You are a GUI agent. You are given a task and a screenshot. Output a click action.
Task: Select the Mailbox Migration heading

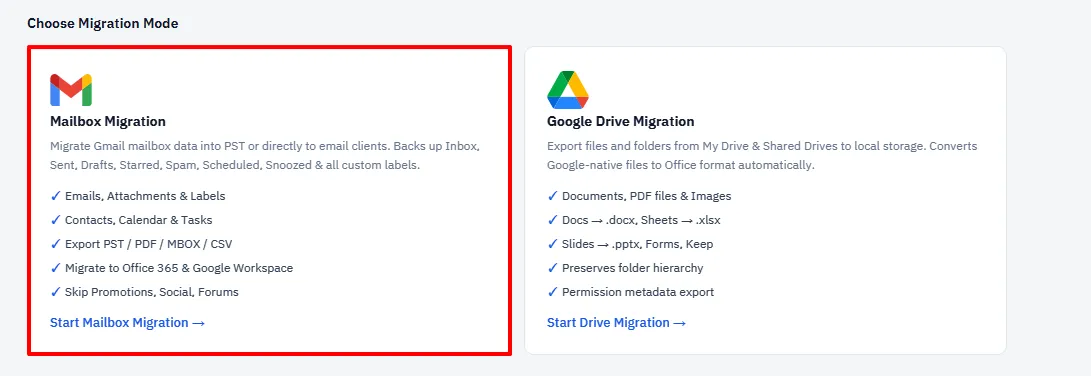pos(108,121)
